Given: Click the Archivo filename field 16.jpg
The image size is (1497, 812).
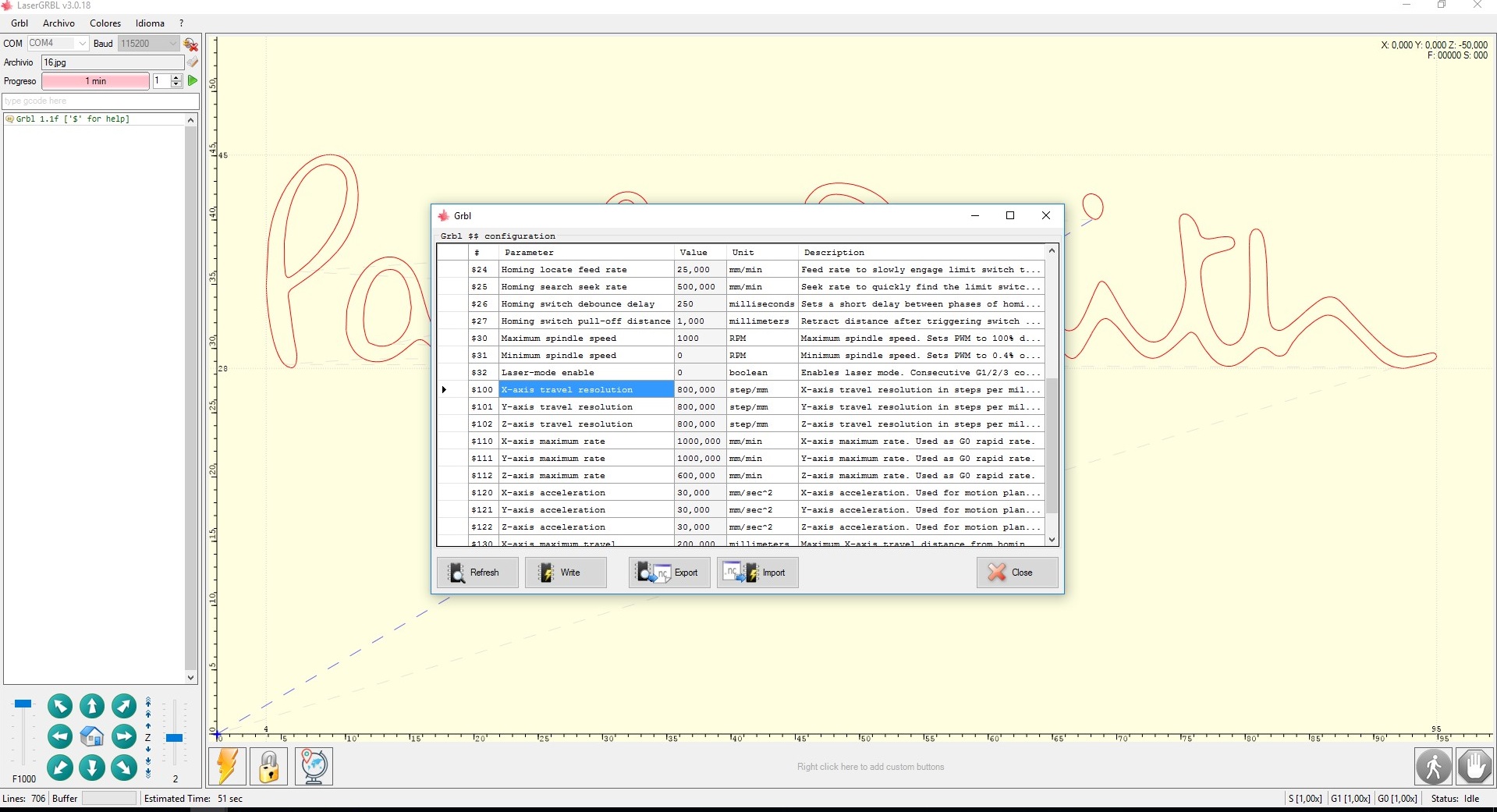Looking at the screenshot, I should 112,62.
